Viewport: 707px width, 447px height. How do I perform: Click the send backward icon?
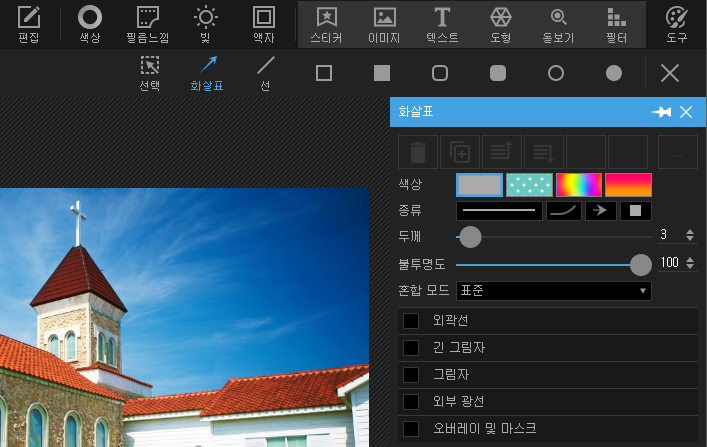click(544, 152)
